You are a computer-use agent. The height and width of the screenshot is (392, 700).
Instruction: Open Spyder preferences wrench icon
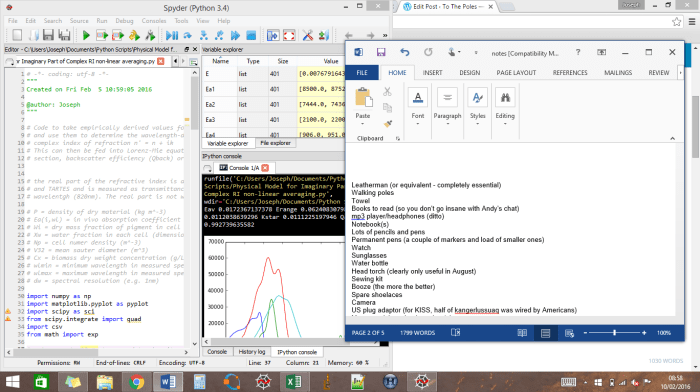[x=308, y=35]
